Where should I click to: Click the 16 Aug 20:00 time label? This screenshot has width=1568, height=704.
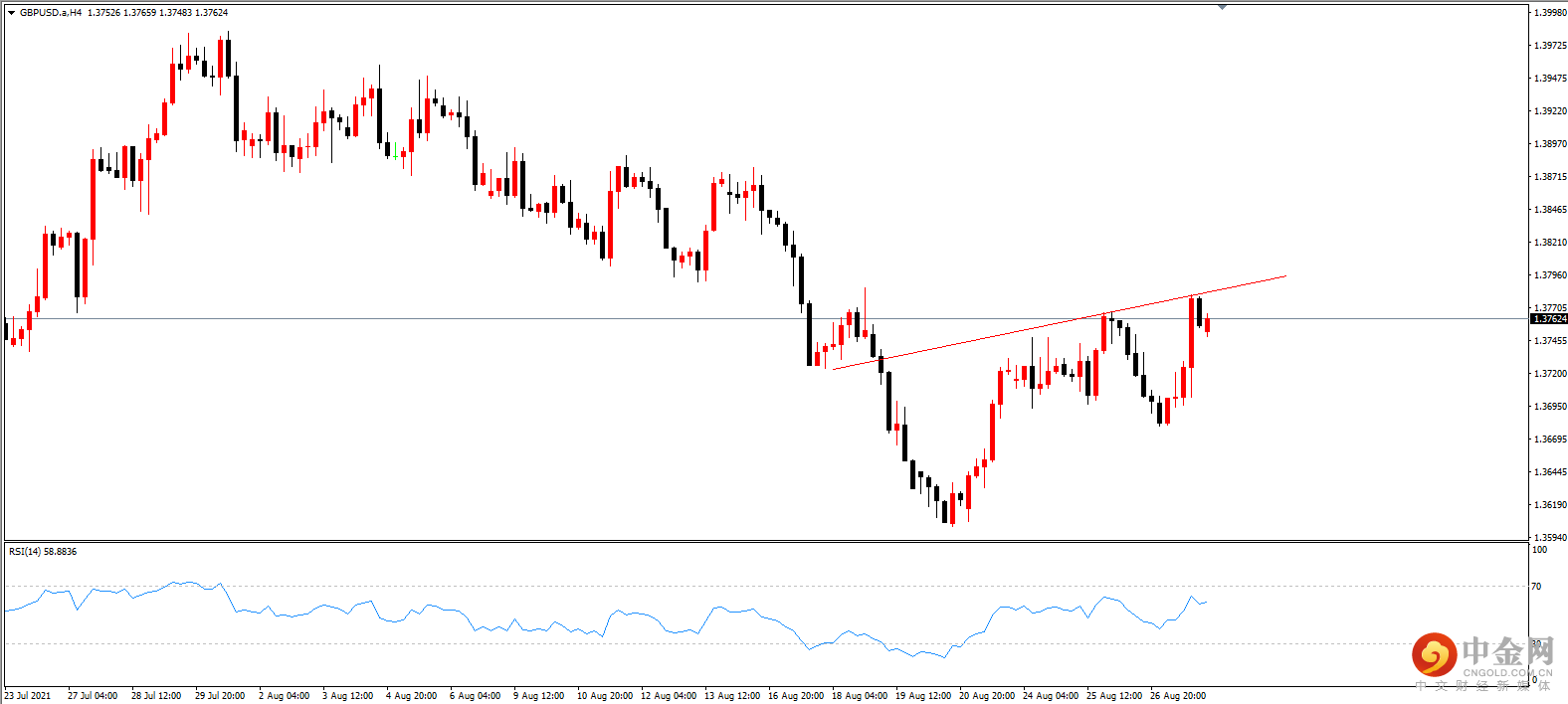pos(796,696)
